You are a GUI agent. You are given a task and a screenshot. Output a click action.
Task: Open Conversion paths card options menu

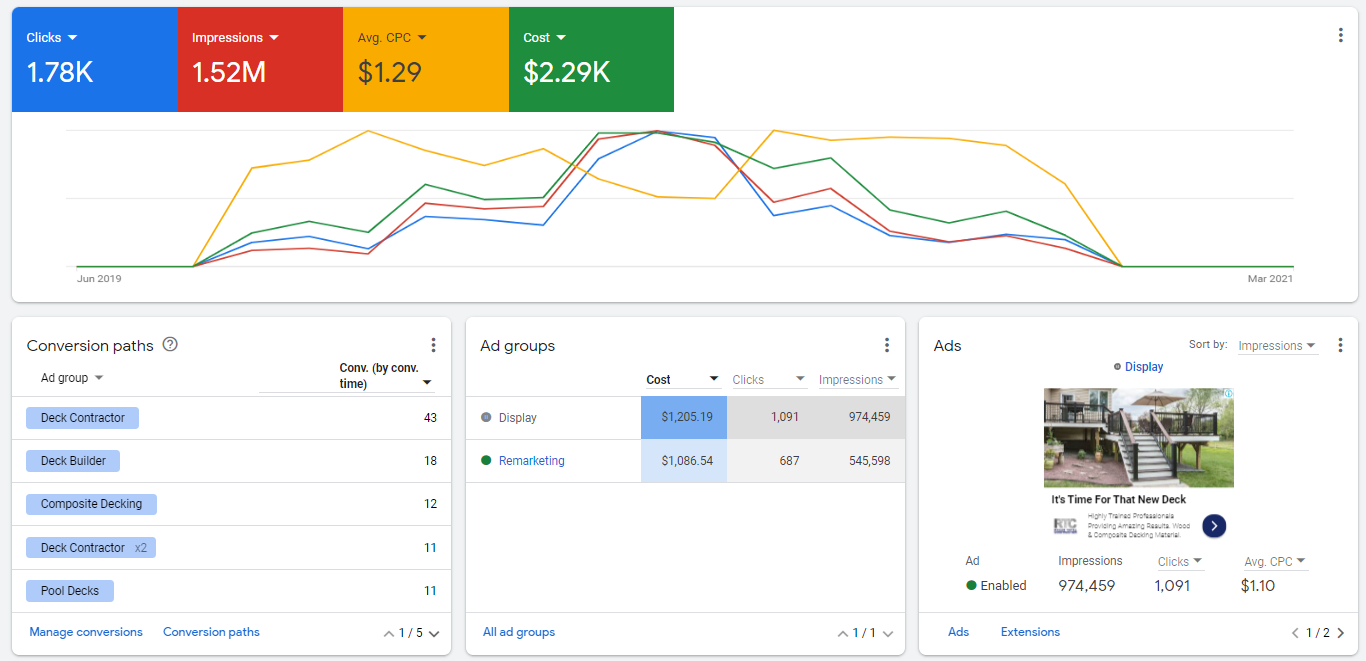[433, 345]
